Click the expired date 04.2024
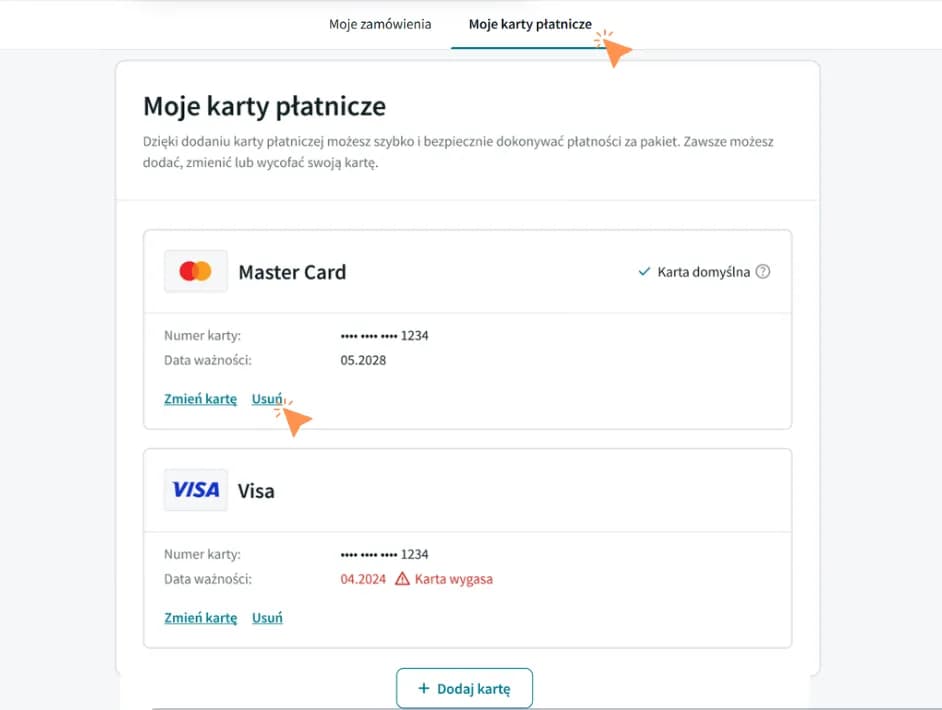The width and height of the screenshot is (942, 710). click(x=363, y=579)
